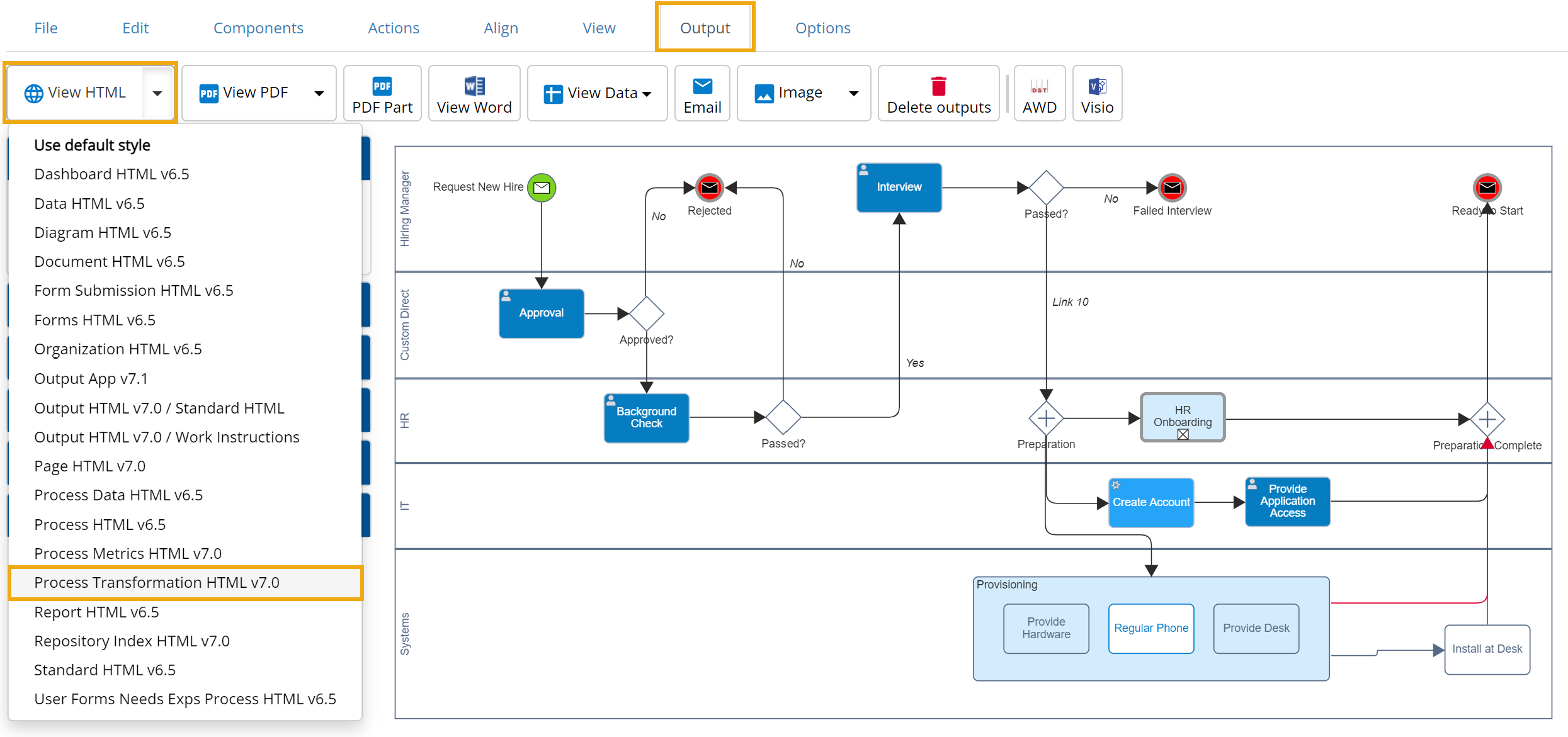Select the Failed Interview end event
Viewport: 1568px width, 737px height.
click(1172, 188)
